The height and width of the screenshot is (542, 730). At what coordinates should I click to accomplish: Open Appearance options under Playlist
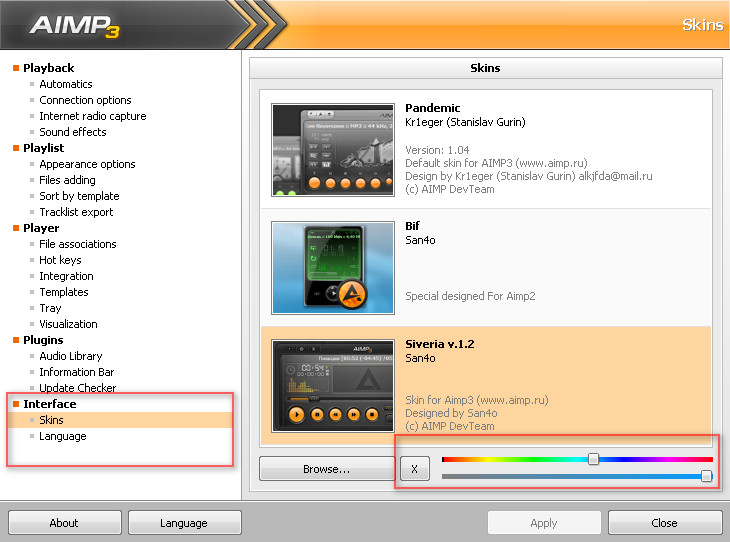pos(87,164)
